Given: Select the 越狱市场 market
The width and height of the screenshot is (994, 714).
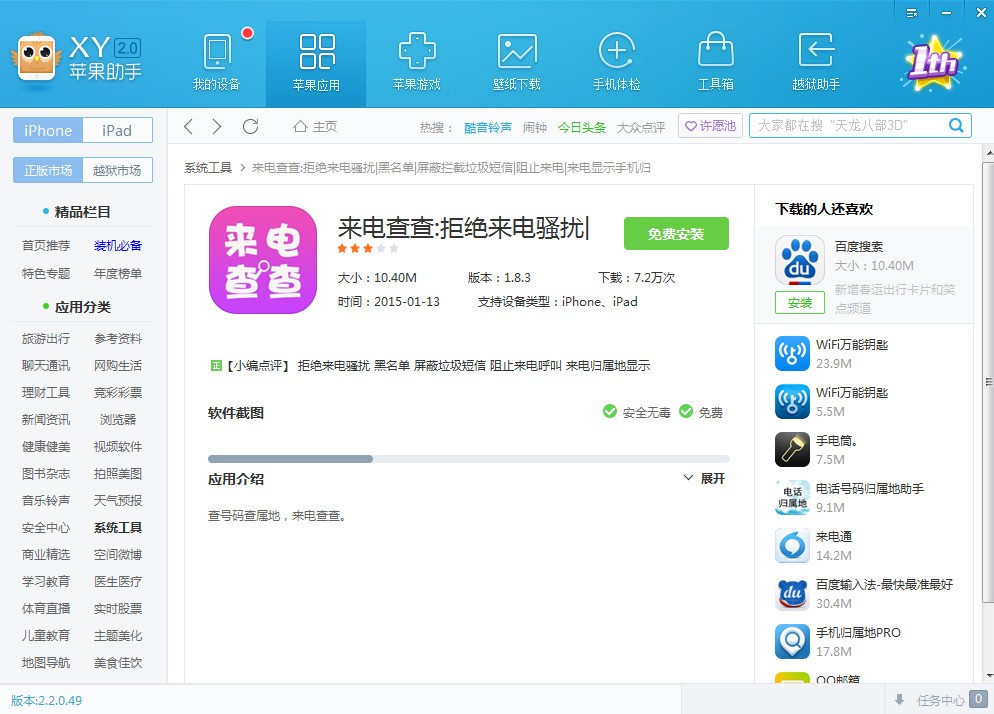Looking at the screenshot, I should tap(117, 171).
